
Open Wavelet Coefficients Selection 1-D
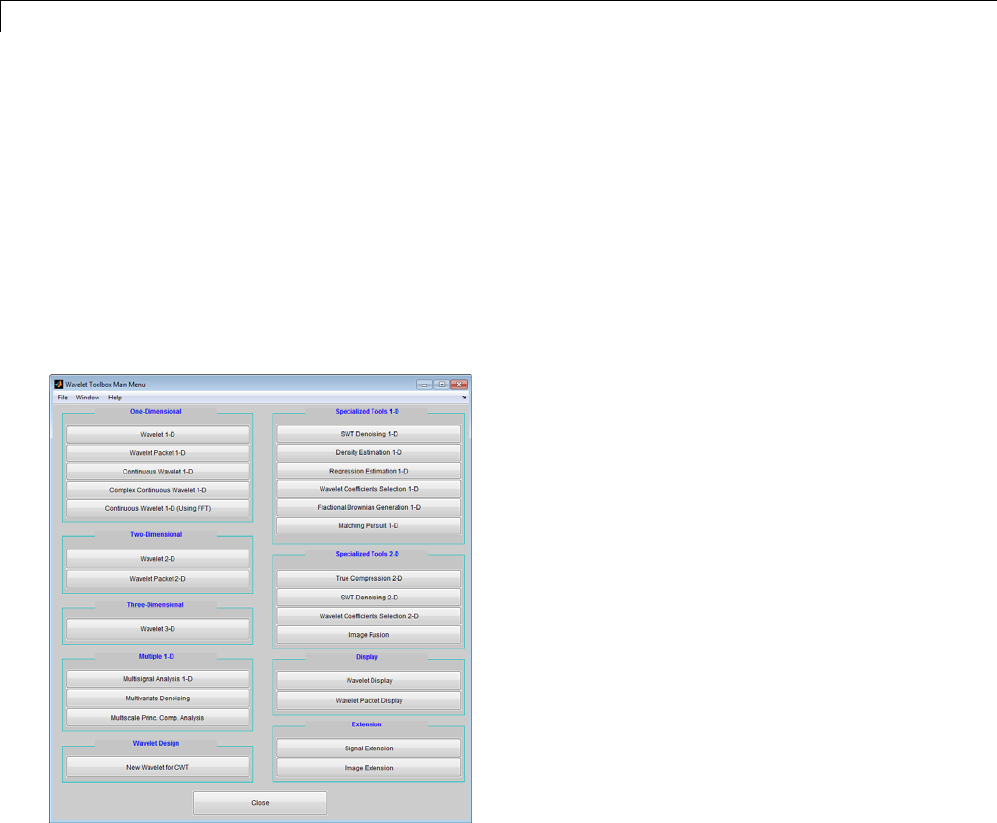pos(369,489)
